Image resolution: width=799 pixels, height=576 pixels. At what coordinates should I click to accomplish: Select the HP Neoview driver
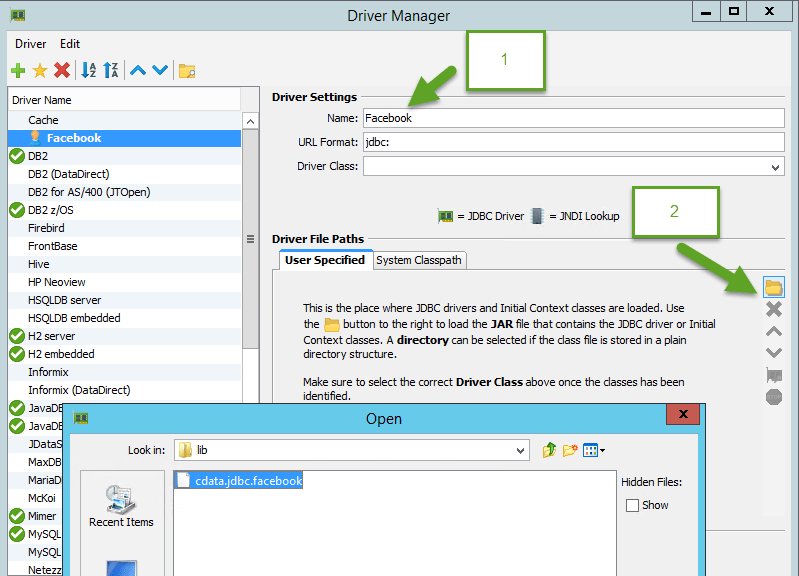coord(124,282)
